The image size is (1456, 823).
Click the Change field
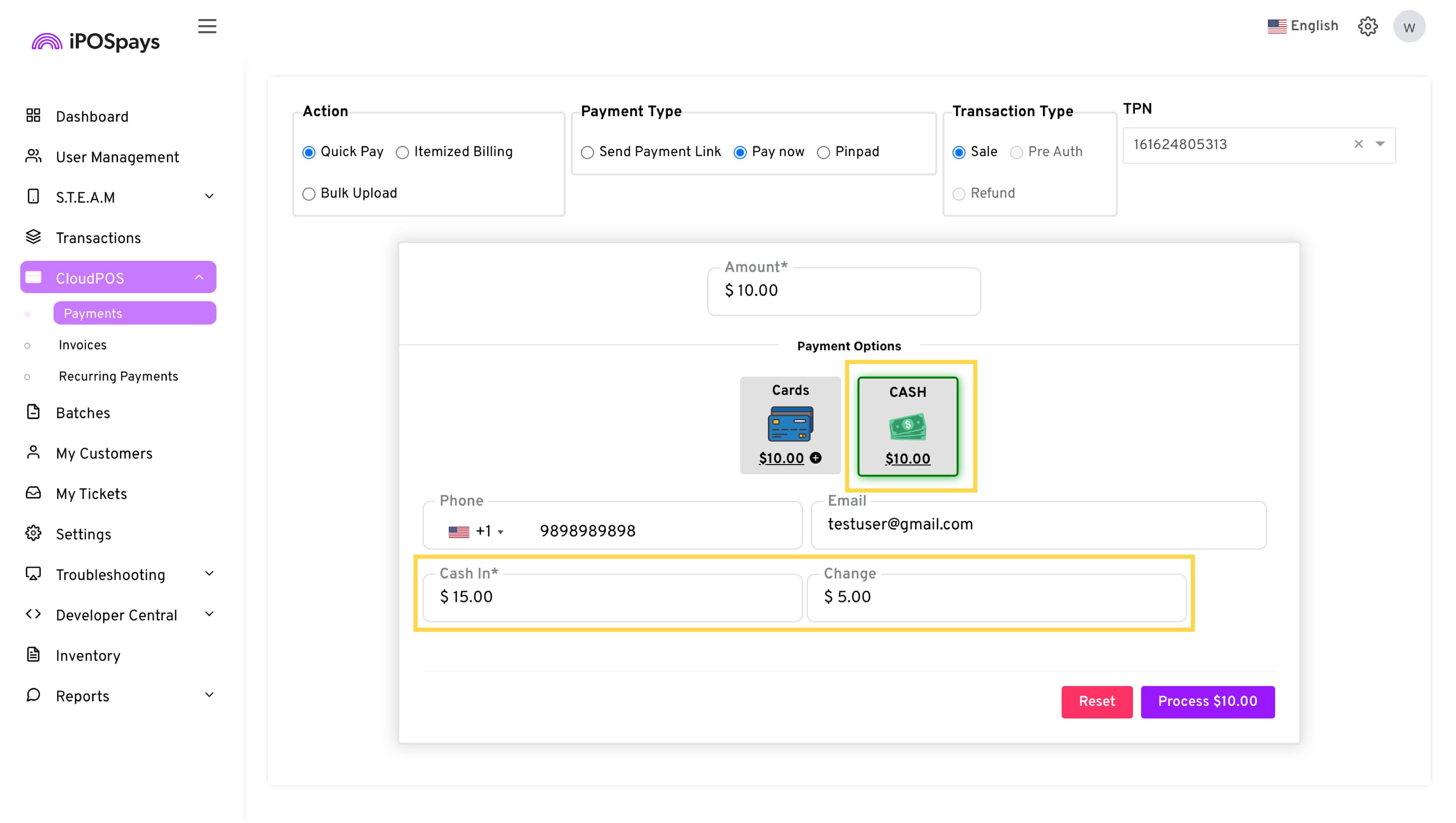pos(996,598)
